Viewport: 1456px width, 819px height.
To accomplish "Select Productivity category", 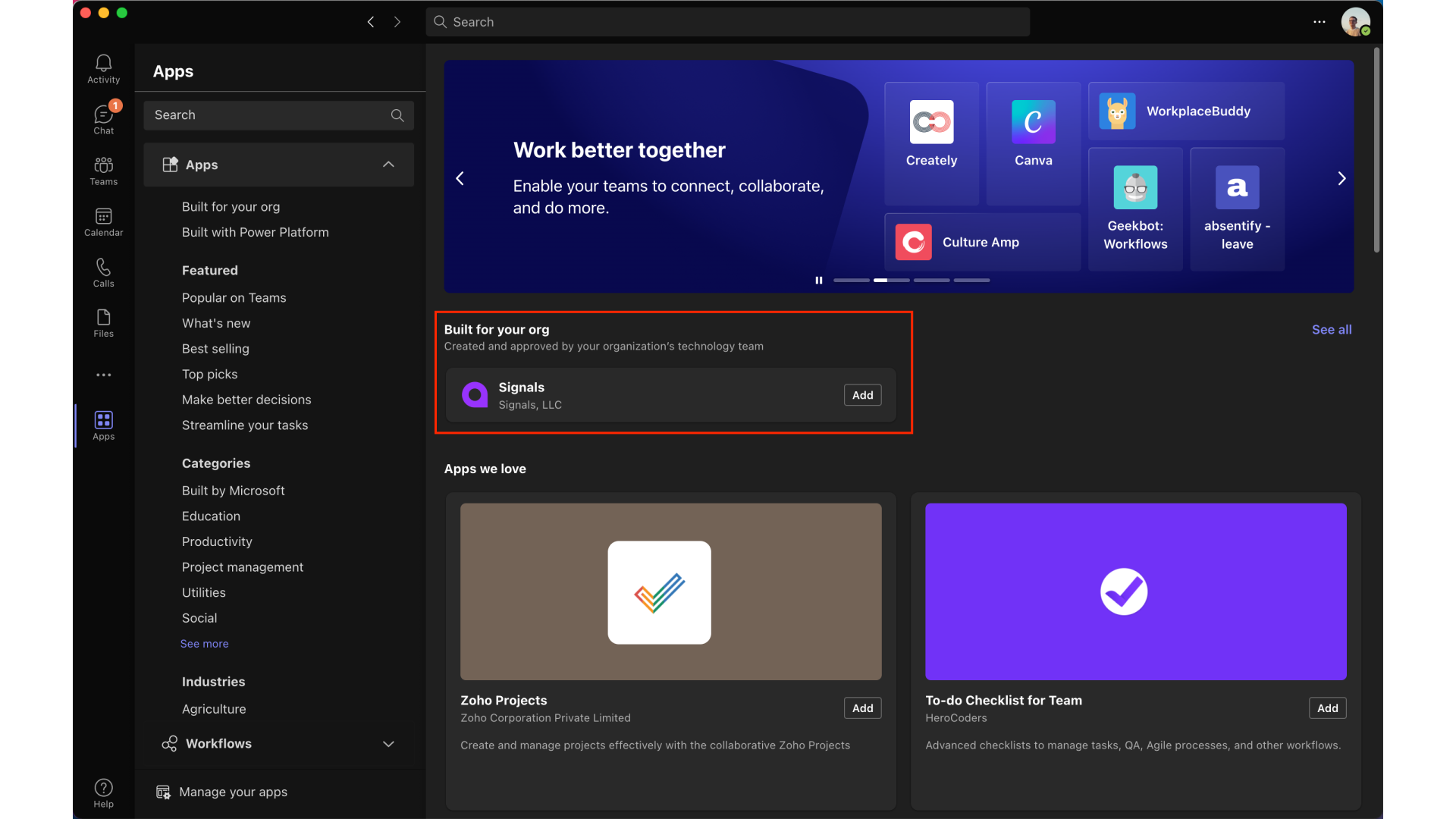I will (217, 541).
